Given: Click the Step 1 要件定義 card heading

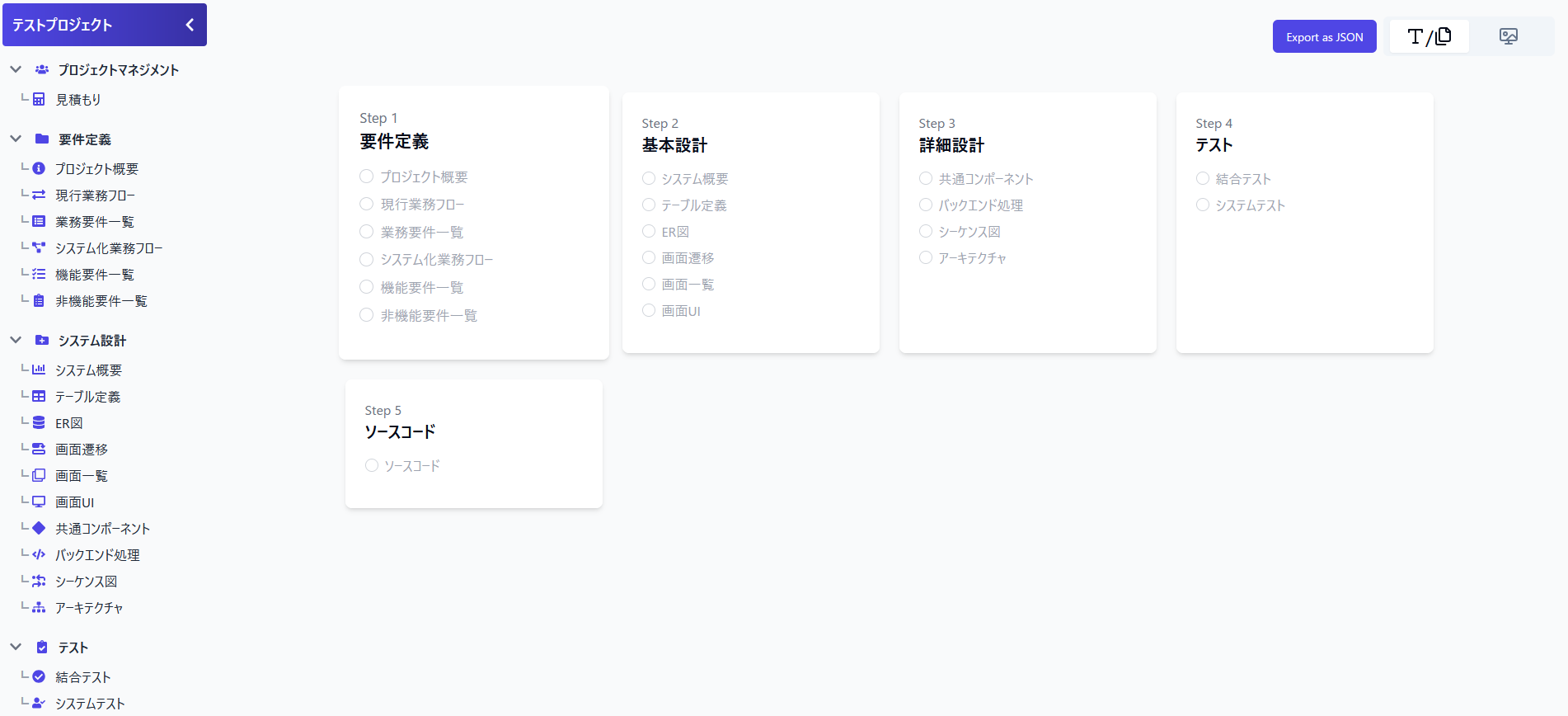Looking at the screenshot, I should click(394, 142).
